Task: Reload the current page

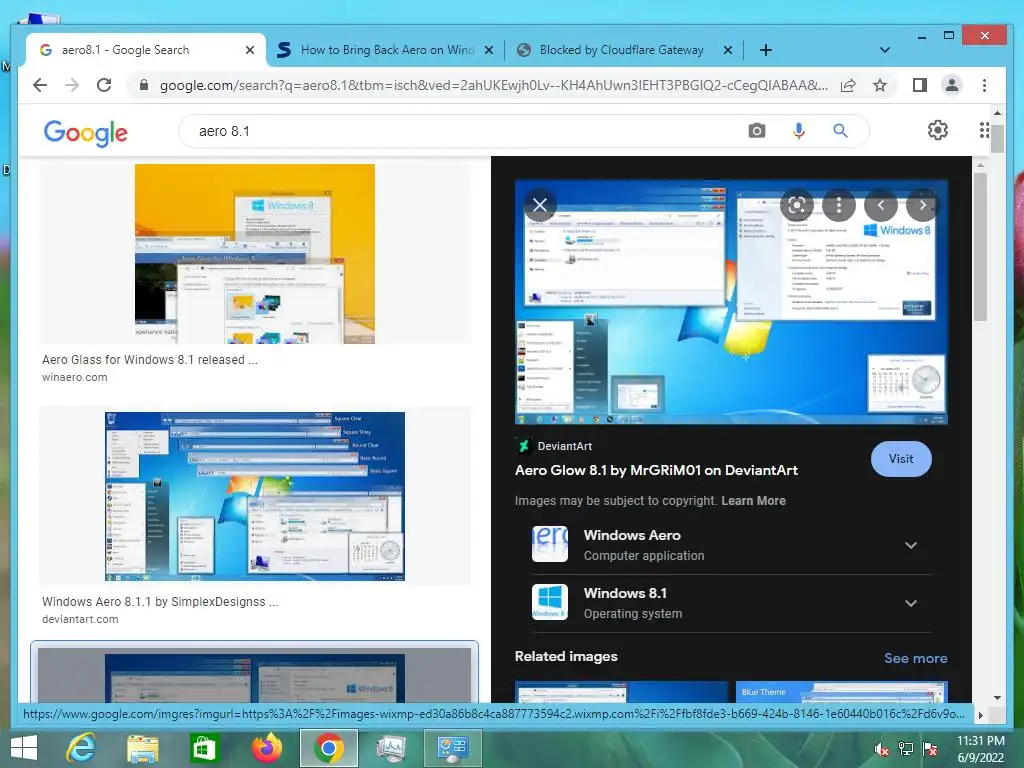Action: 104,85
